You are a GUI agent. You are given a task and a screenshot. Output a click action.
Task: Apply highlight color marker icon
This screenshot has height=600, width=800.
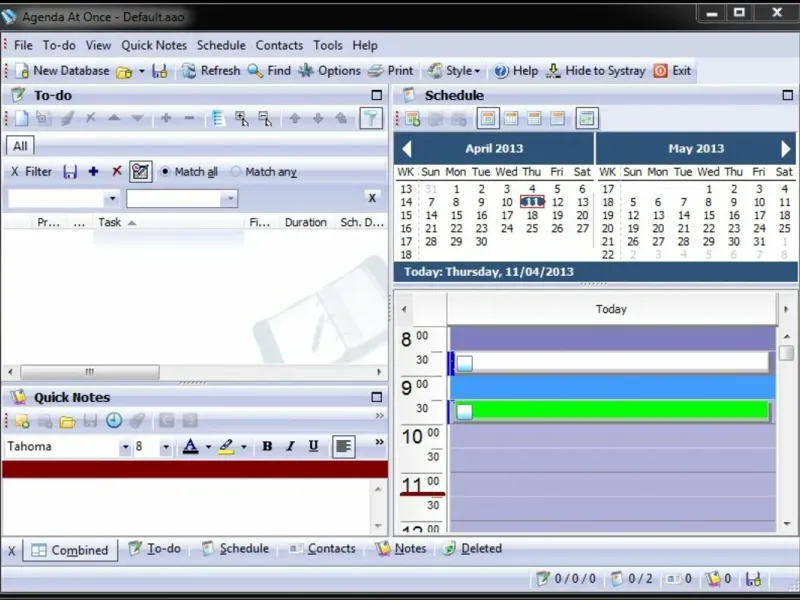226,446
